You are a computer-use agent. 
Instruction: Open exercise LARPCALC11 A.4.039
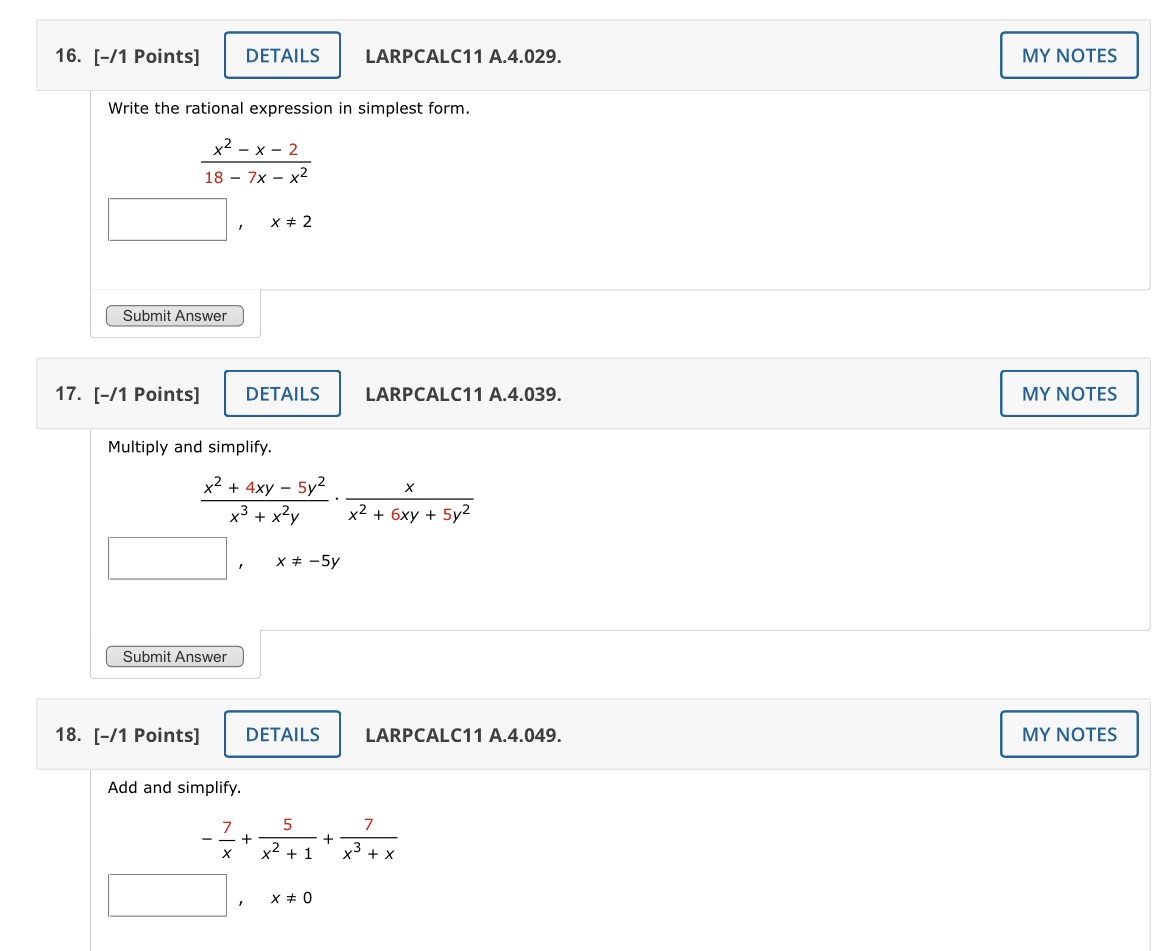[463, 395]
